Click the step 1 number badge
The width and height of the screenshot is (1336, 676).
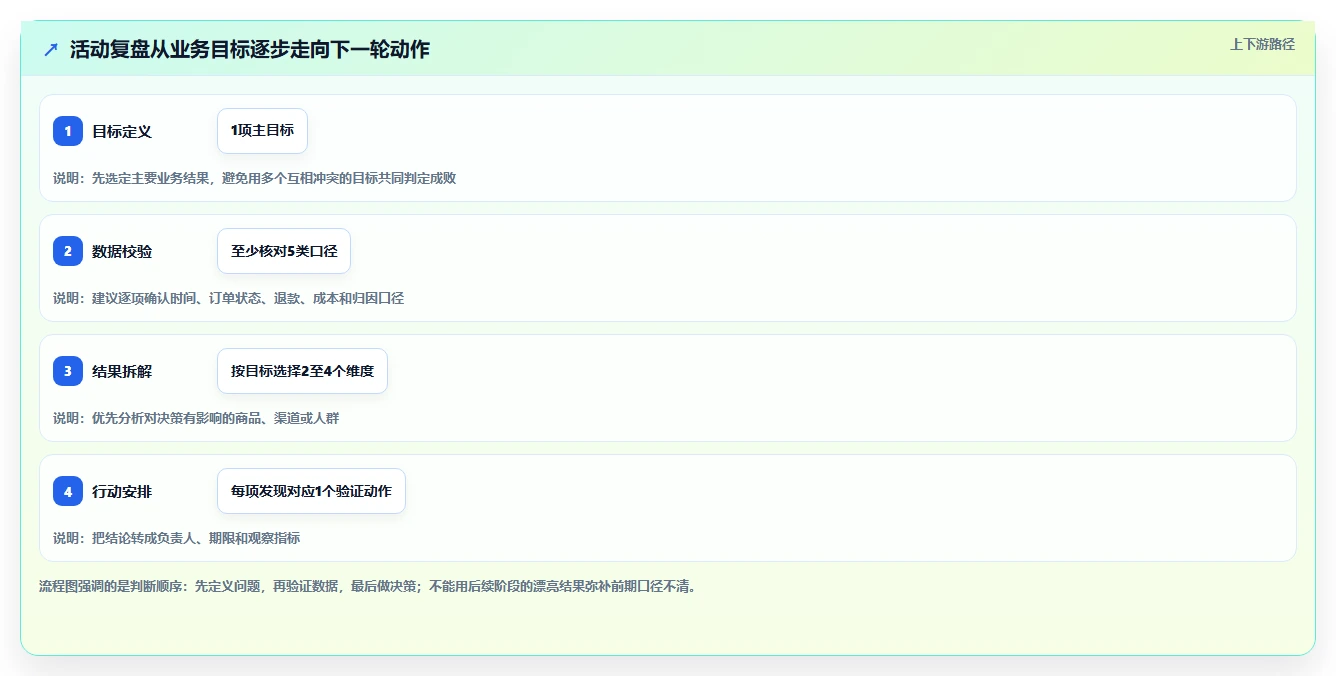pyautogui.click(x=68, y=131)
